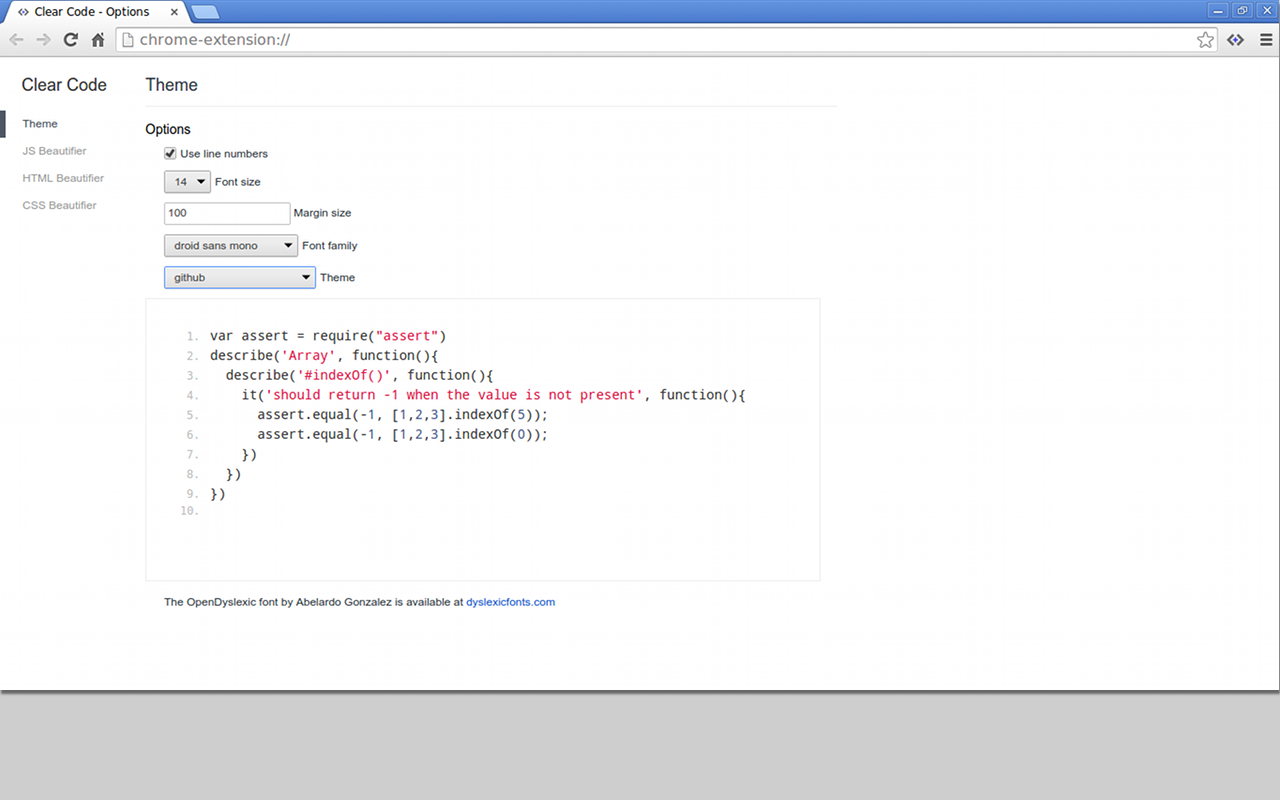Image resolution: width=1280 pixels, height=800 pixels.
Task: Click the Margin size input field
Action: point(227,213)
